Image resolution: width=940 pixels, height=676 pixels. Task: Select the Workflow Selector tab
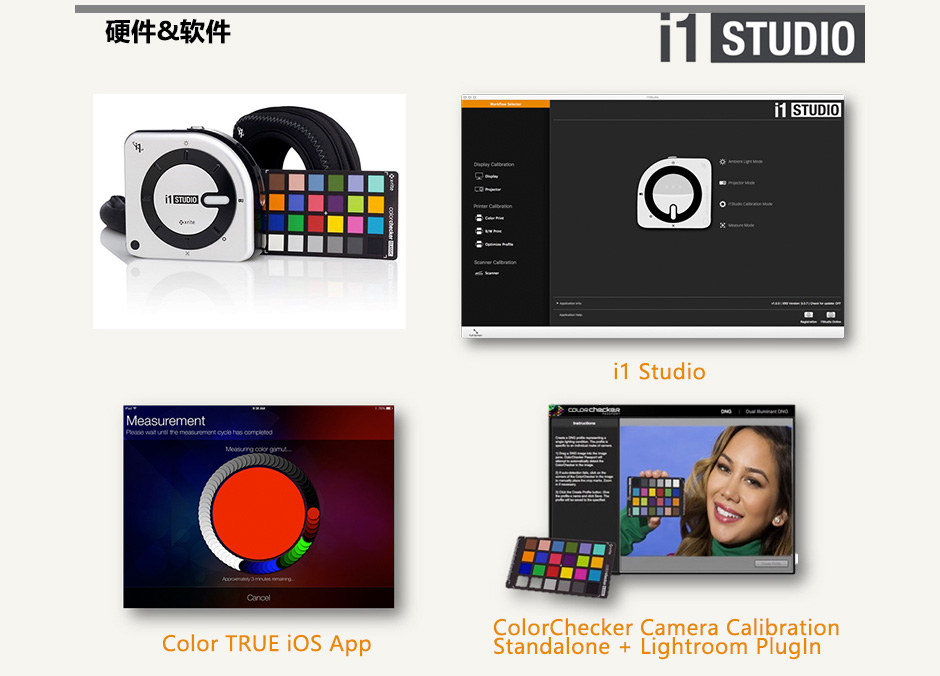(x=505, y=104)
